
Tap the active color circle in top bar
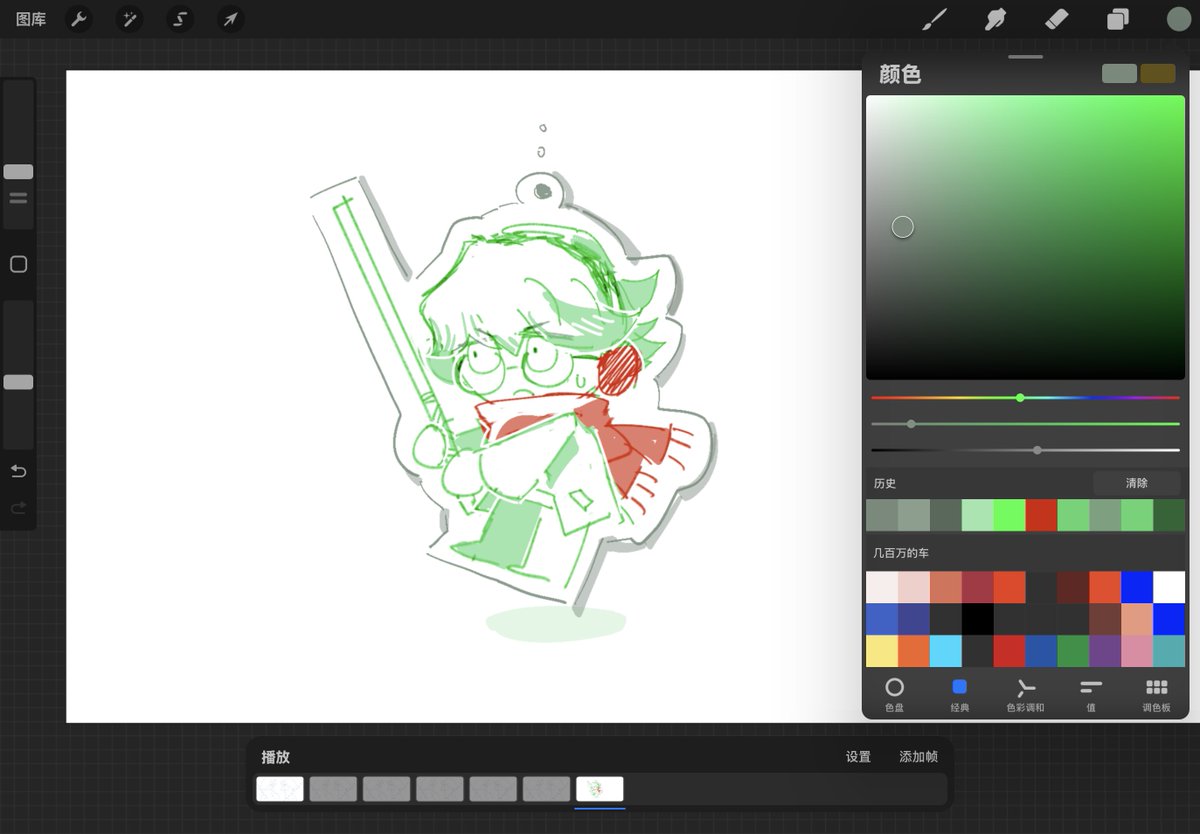click(x=1178, y=19)
